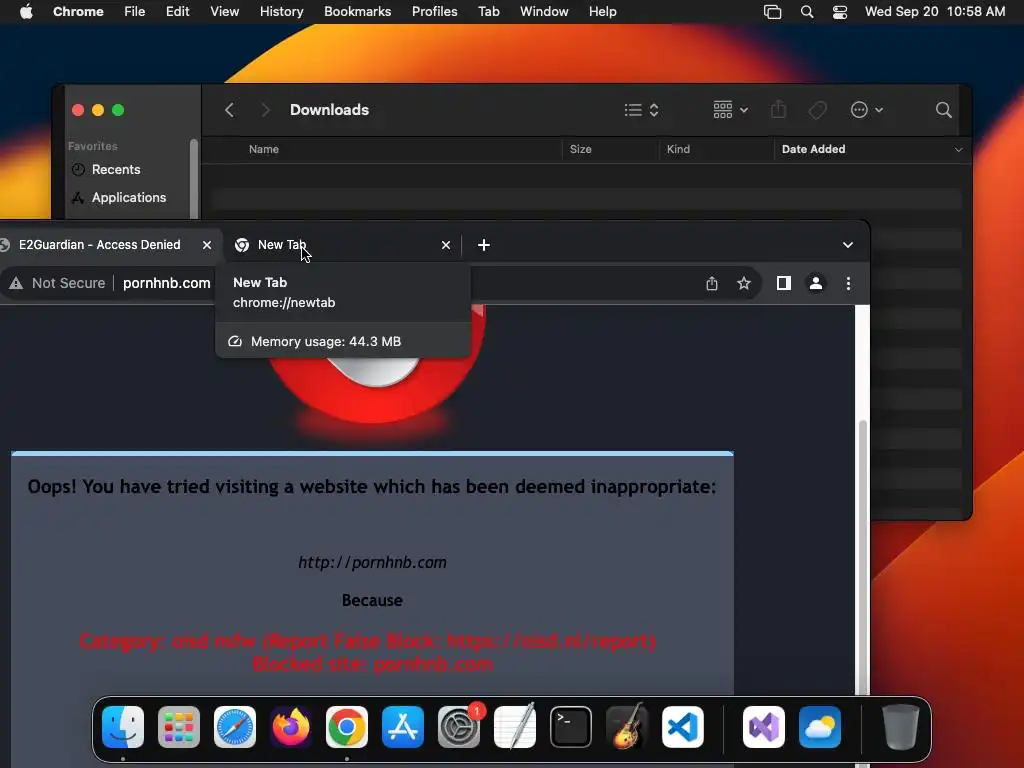The width and height of the screenshot is (1024, 768).
Task: Open the History menu
Action: coord(281,12)
